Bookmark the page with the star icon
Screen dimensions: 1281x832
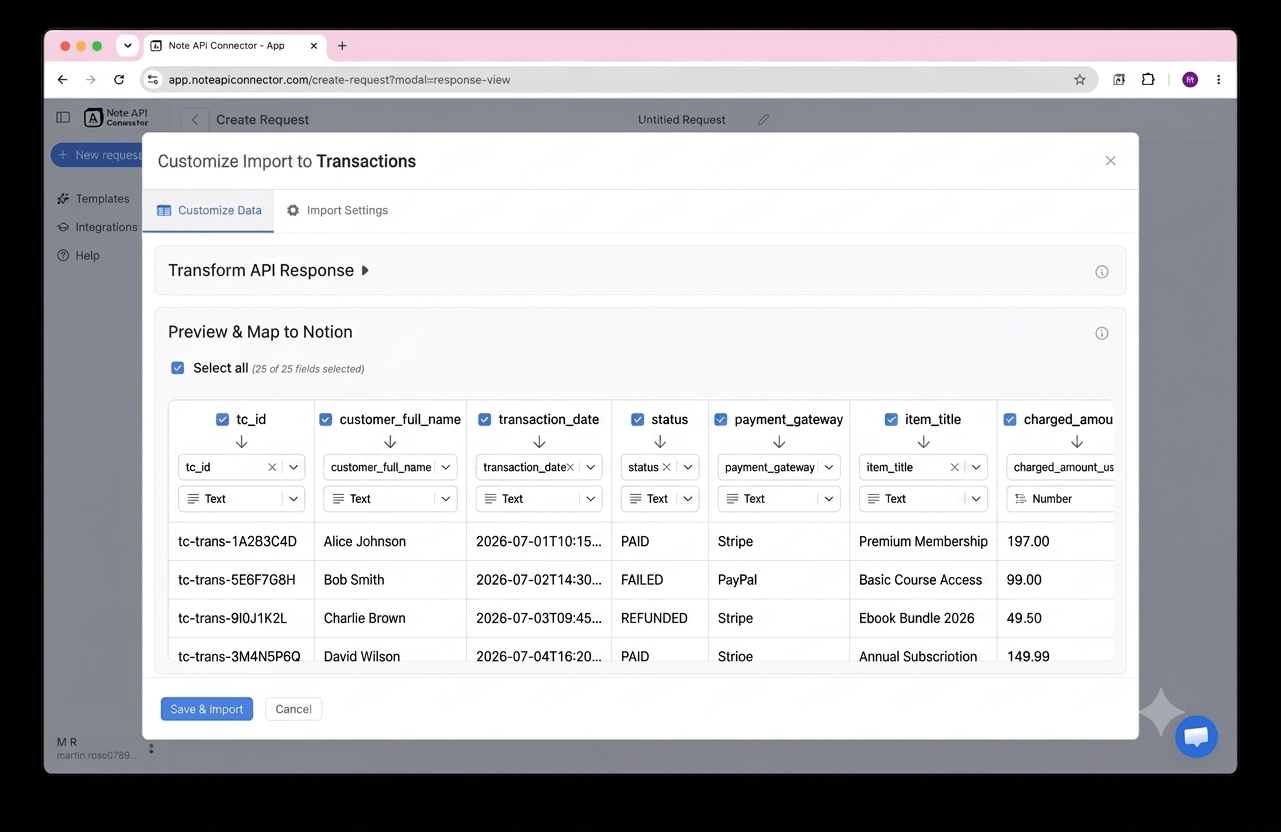(x=1080, y=80)
